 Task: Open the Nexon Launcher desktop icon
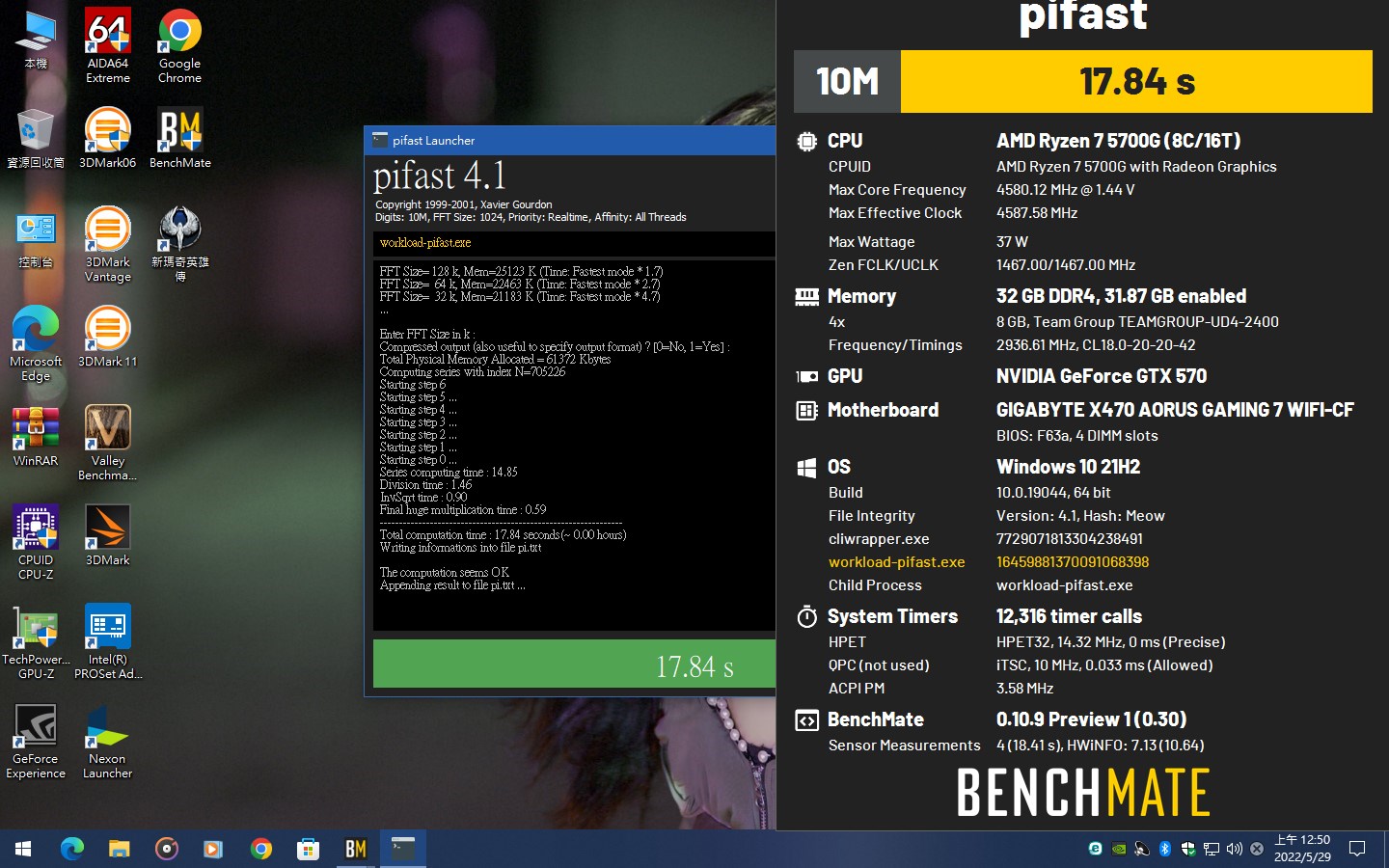pyautogui.click(x=108, y=741)
